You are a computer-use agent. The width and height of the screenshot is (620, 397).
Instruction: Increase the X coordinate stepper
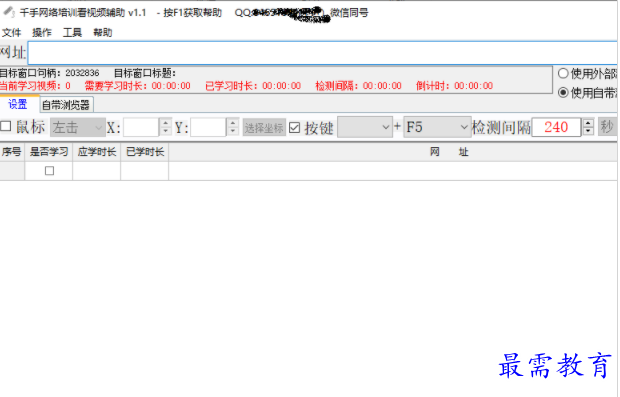pyautogui.click(x=166, y=123)
